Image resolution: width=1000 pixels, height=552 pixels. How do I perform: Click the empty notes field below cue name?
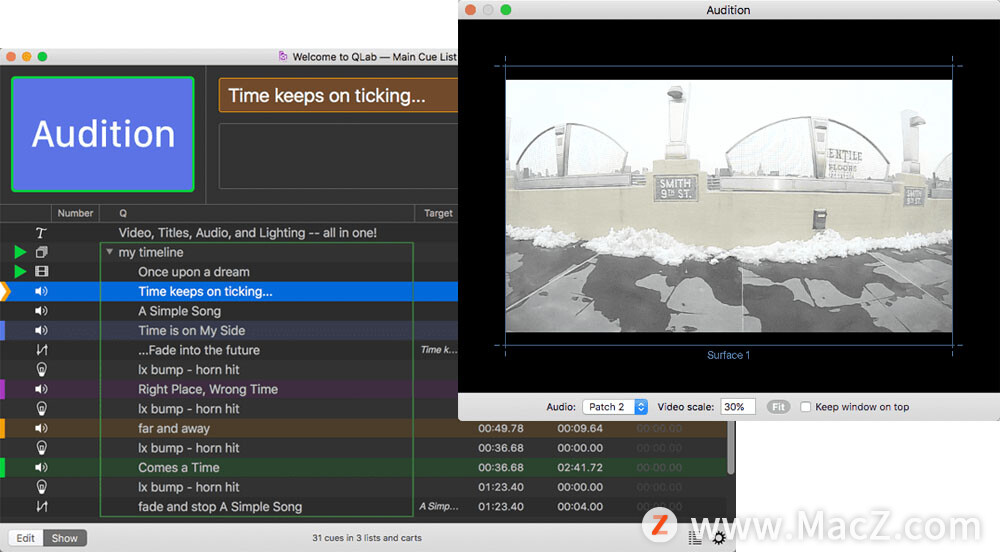click(339, 156)
